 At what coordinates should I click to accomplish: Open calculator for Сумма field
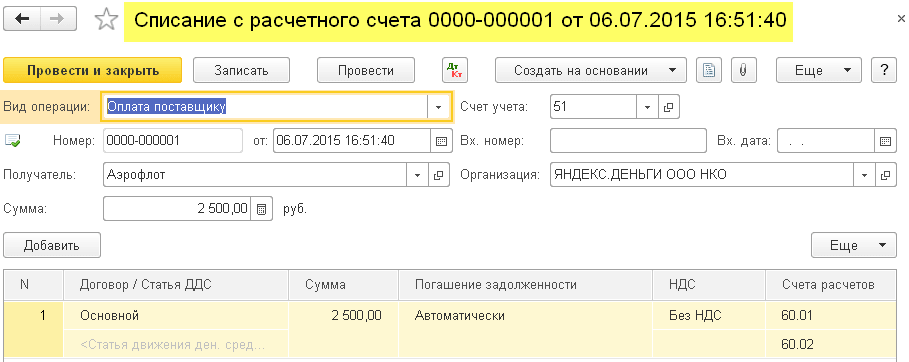(x=262, y=209)
